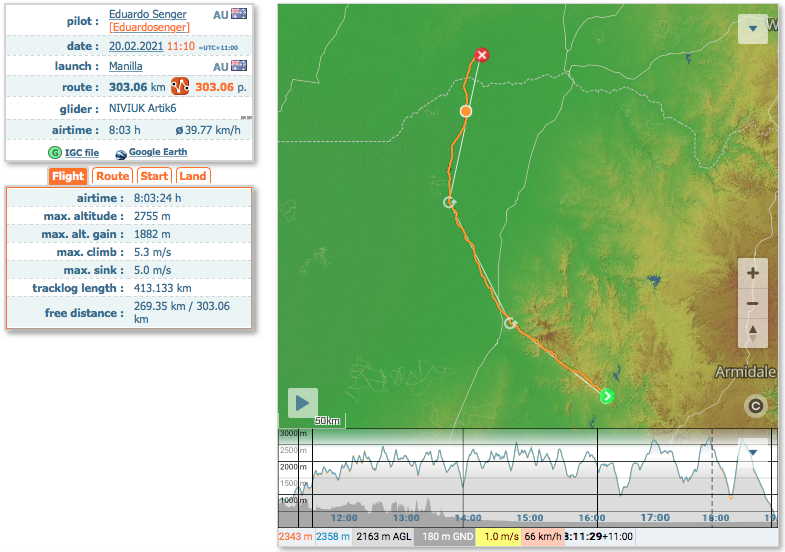Image resolution: width=785 pixels, height=552 pixels.
Task: Click the 14:00 point on altitude graph
Action: [467, 480]
